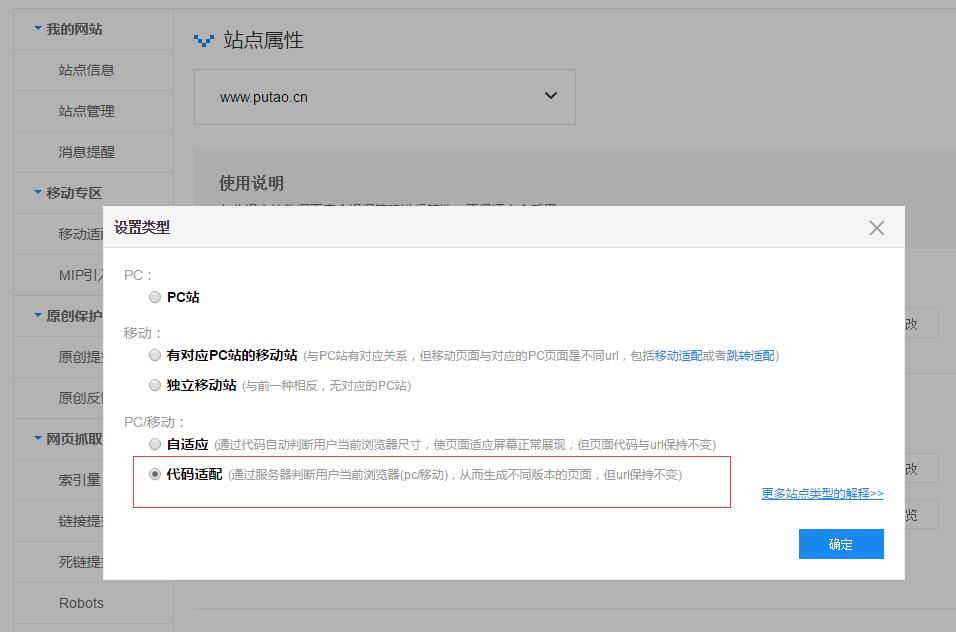Close the 设置类型 dialog with X
The height and width of the screenshot is (632, 956).
pyautogui.click(x=876, y=228)
